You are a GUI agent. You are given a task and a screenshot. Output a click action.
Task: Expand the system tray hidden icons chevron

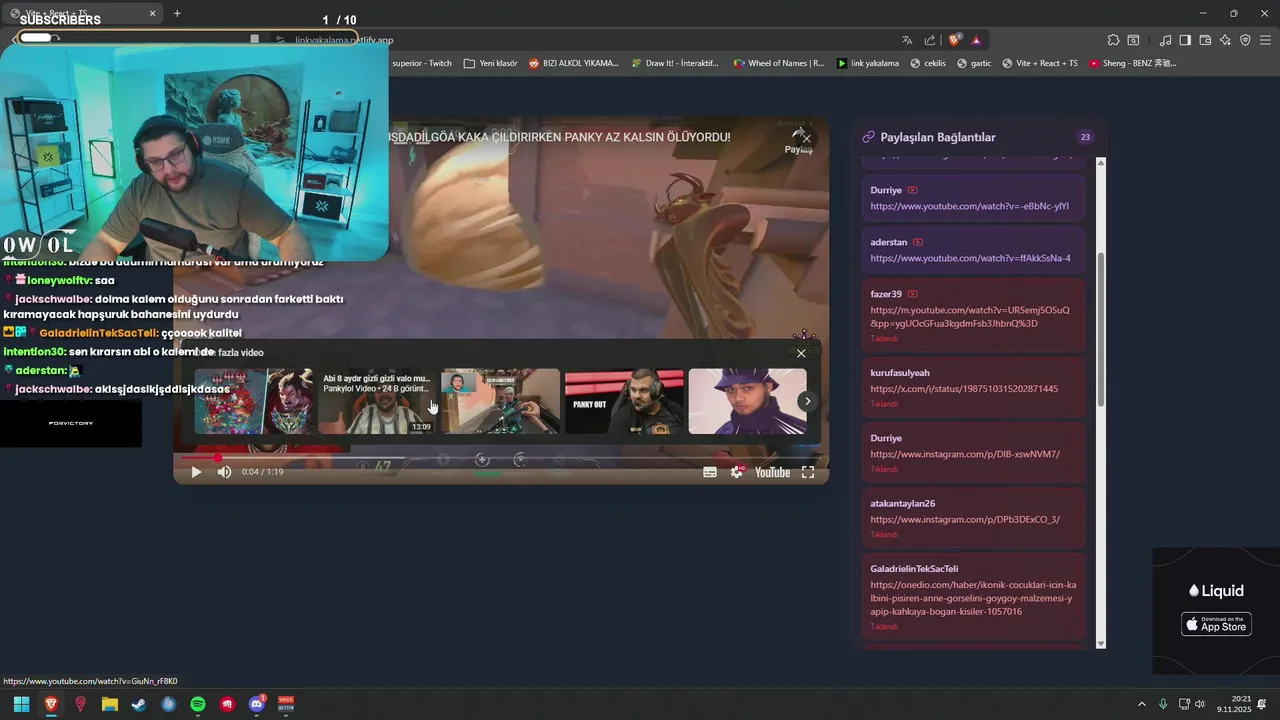pyautogui.click(x=1142, y=704)
